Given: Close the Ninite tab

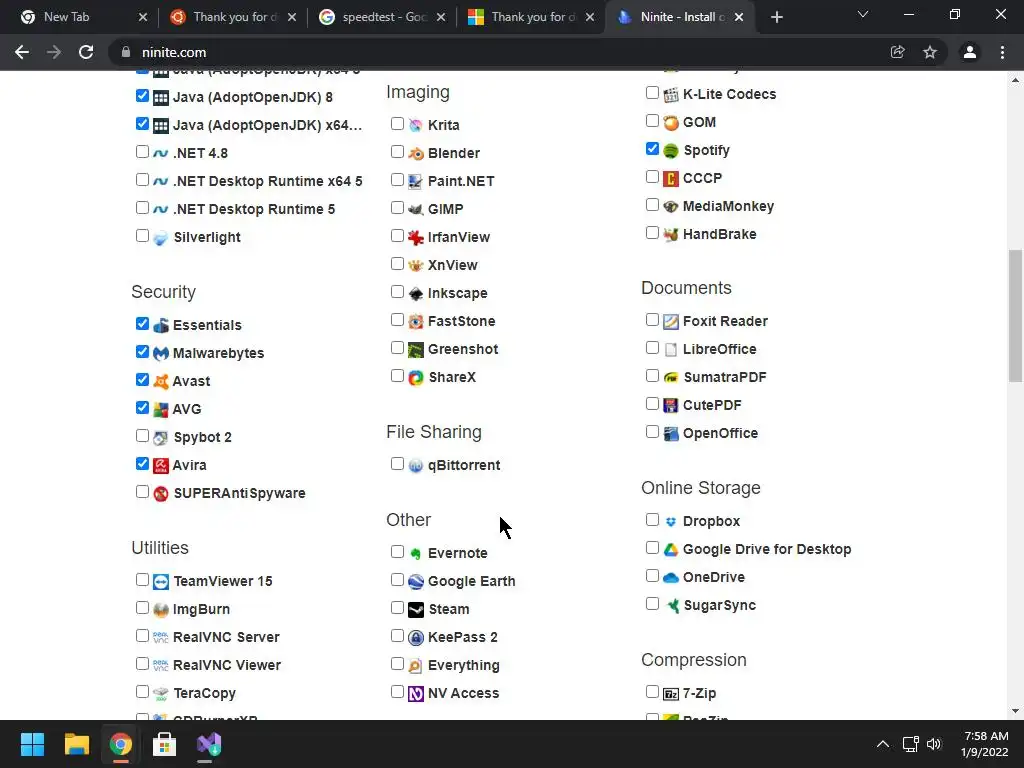Looking at the screenshot, I should 739,17.
